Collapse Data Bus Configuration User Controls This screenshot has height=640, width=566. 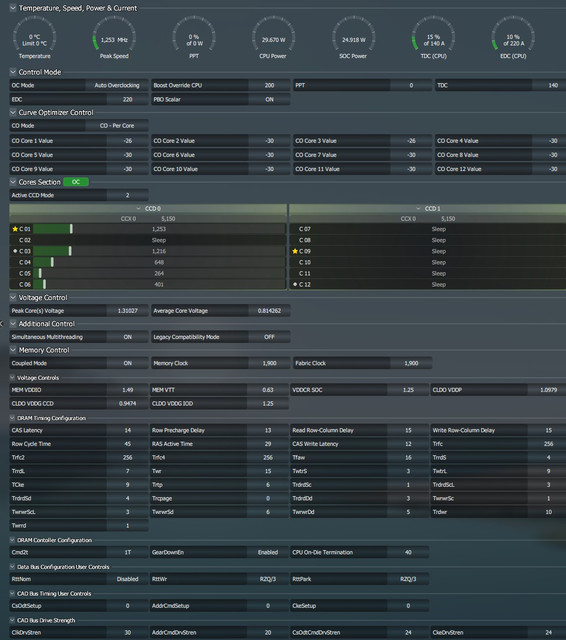coord(12,567)
